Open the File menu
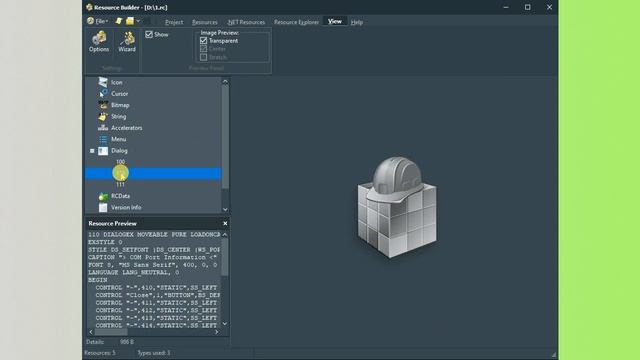This screenshot has width=640, height=360. (x=98, y=21)
